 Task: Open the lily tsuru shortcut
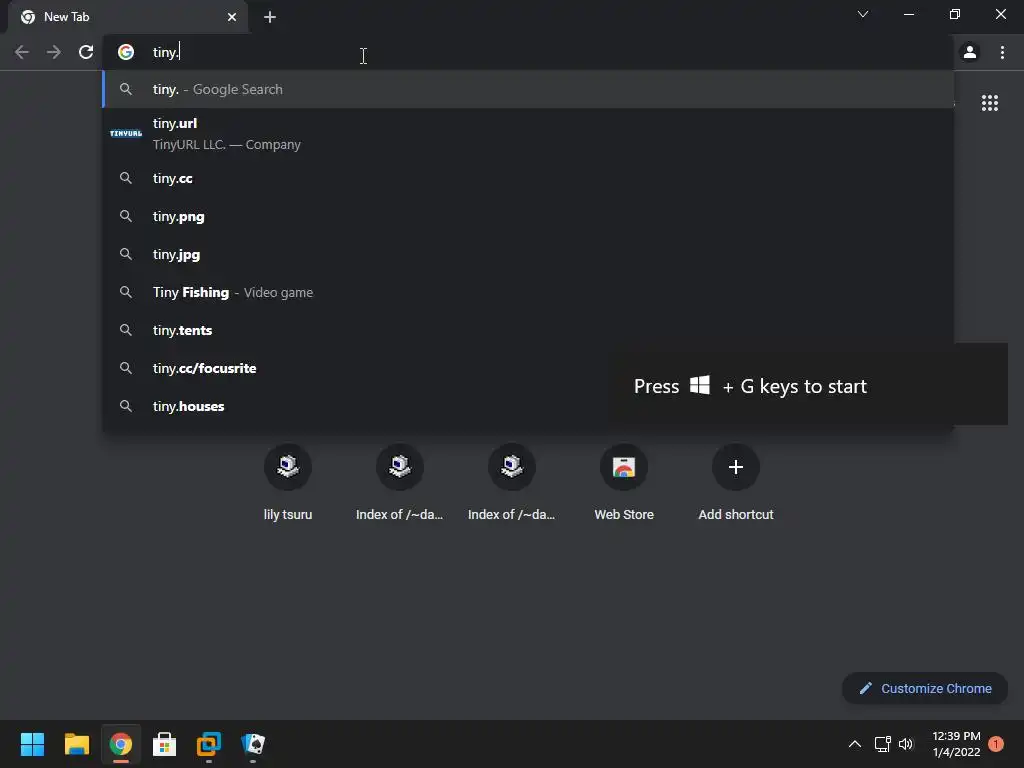pos(288,482)
